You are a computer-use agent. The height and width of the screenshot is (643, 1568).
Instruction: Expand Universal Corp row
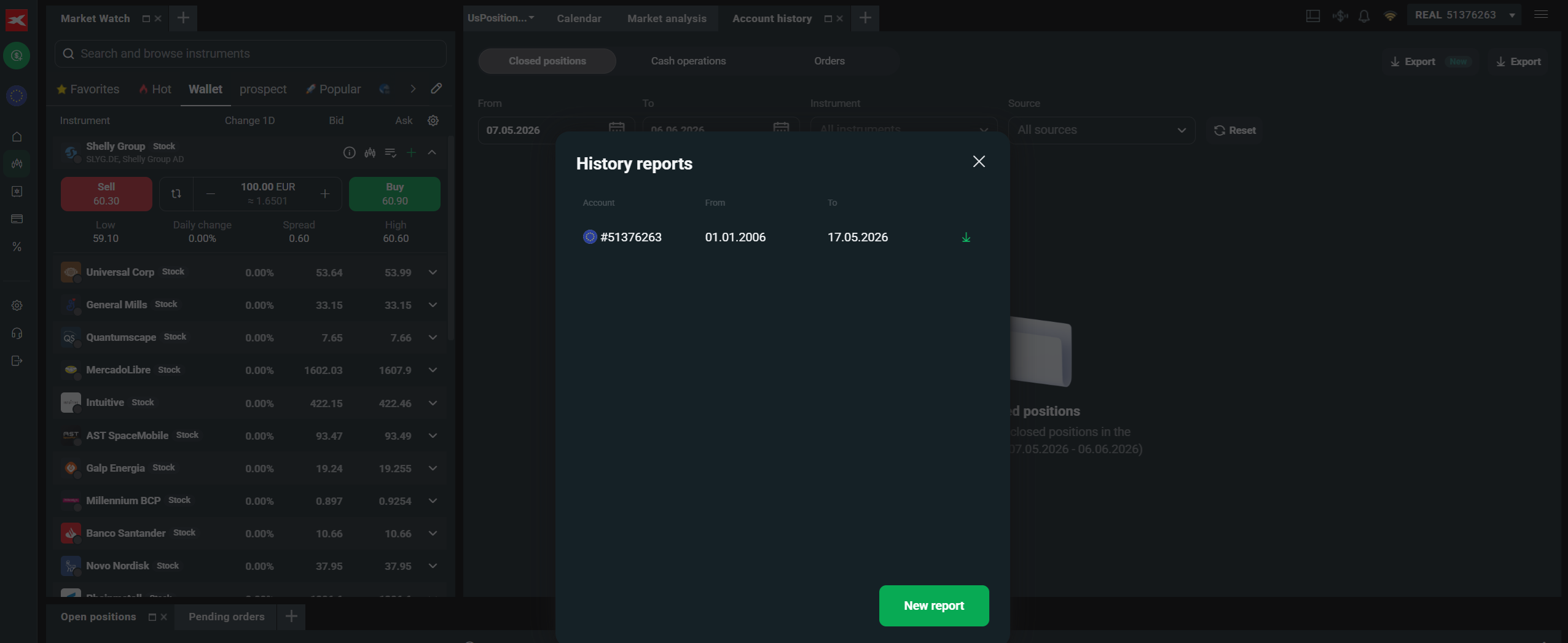[433, 272]
